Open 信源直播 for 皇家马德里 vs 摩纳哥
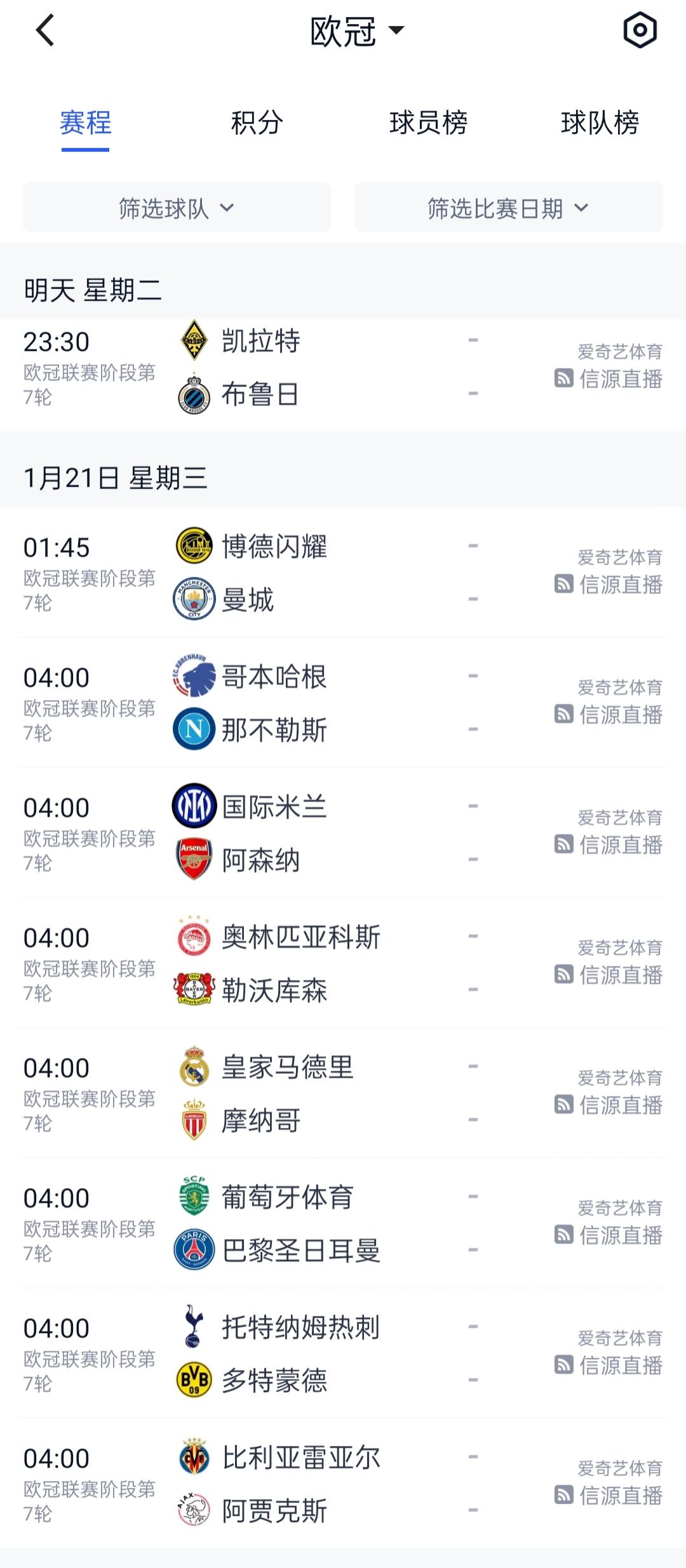The height and width of the screenshot is (1568, 686). 609,1105
